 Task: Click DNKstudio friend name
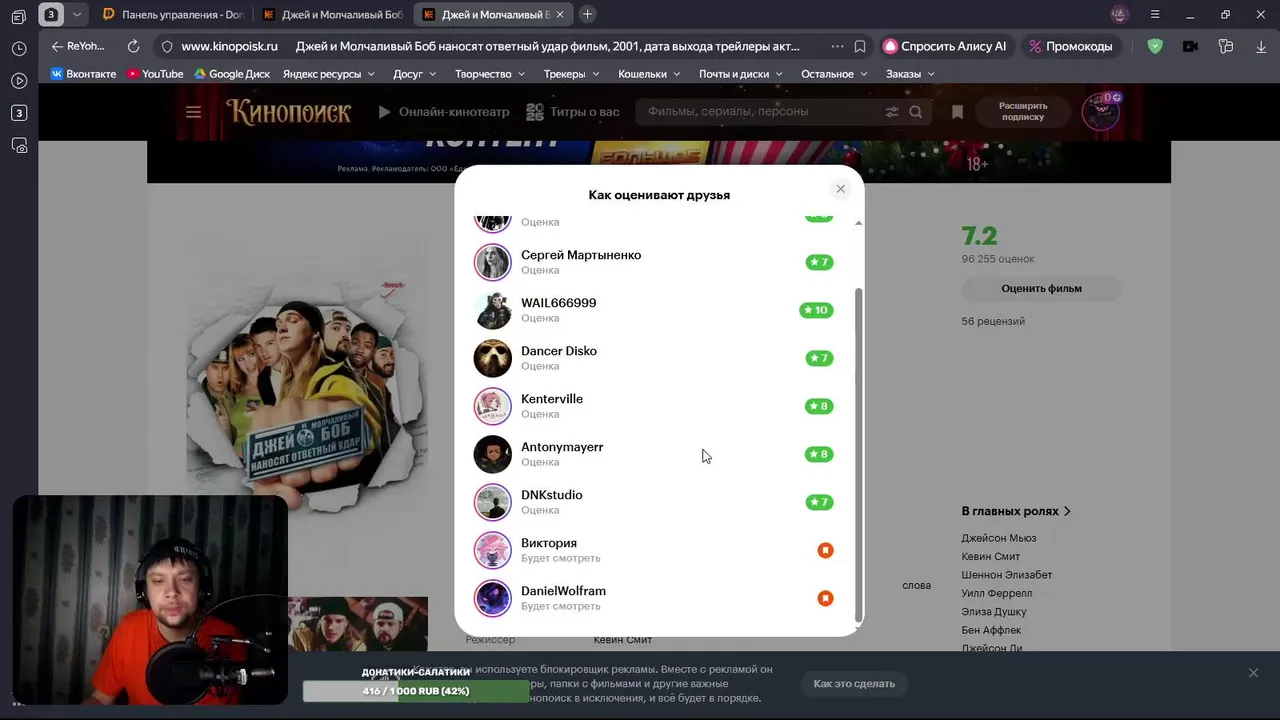pyautogui.click(x=552, y=495)
